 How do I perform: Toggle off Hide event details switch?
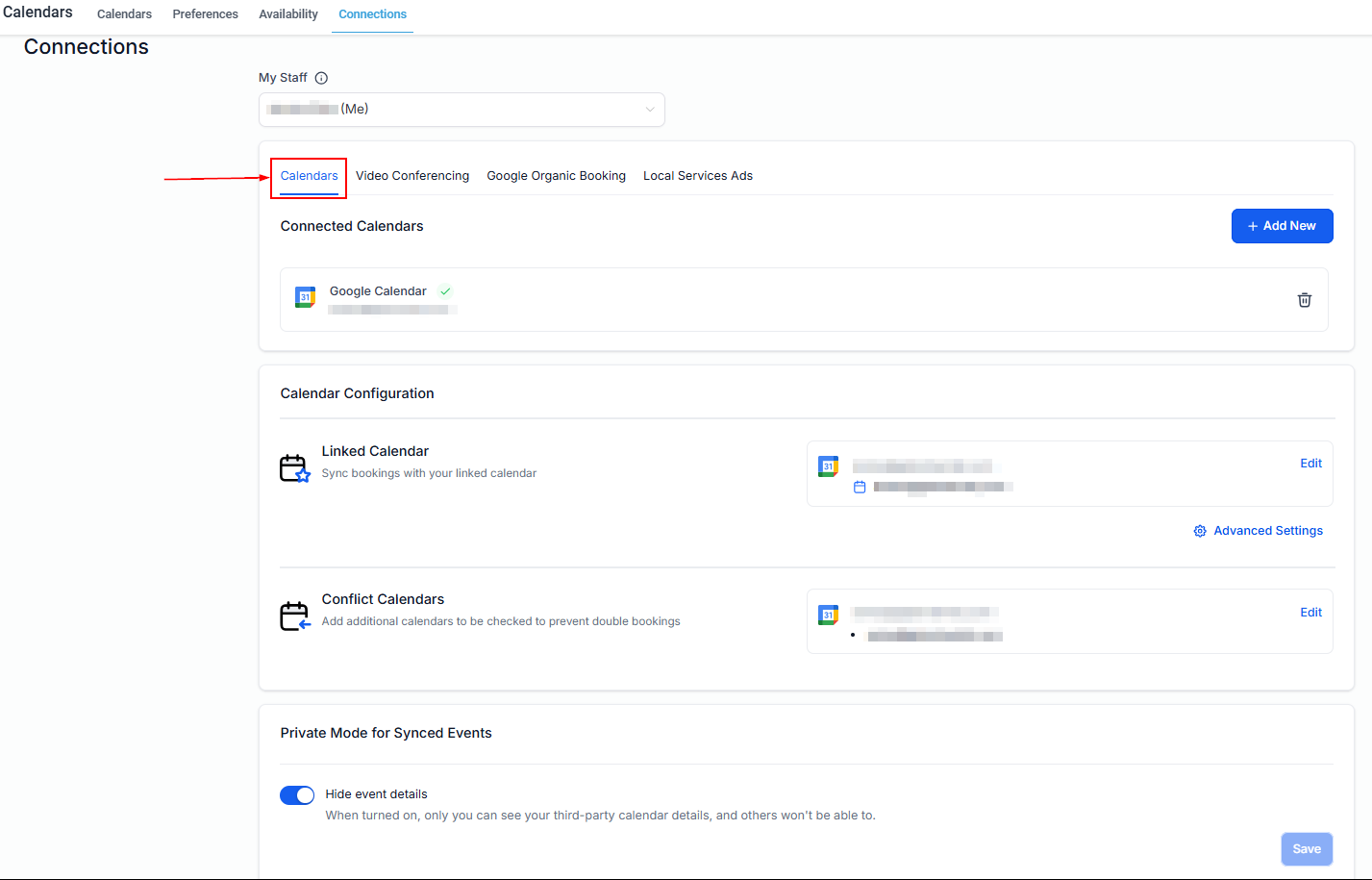point(297,795)
